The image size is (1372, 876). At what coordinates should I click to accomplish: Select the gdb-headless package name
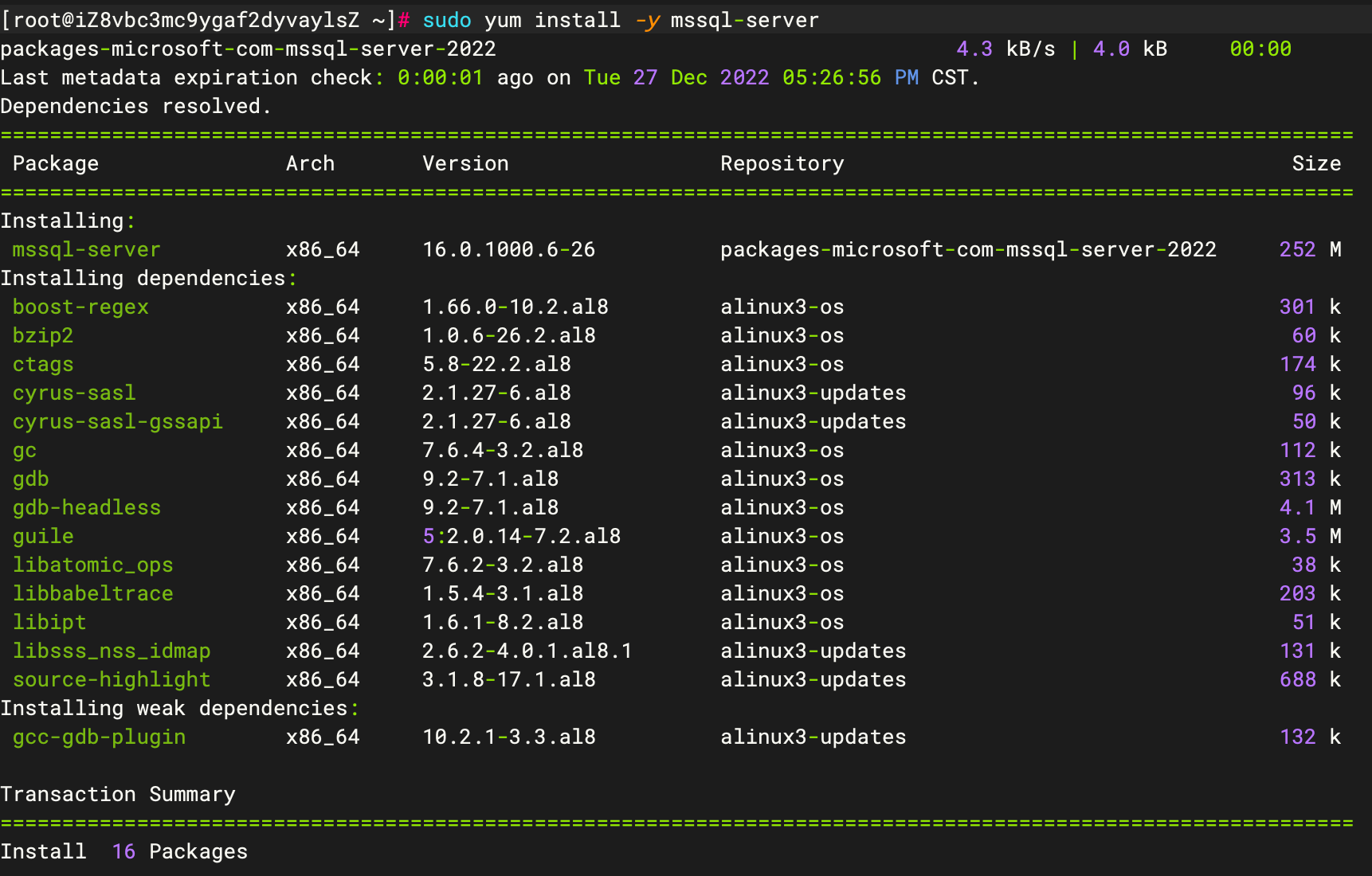(86, 508)
